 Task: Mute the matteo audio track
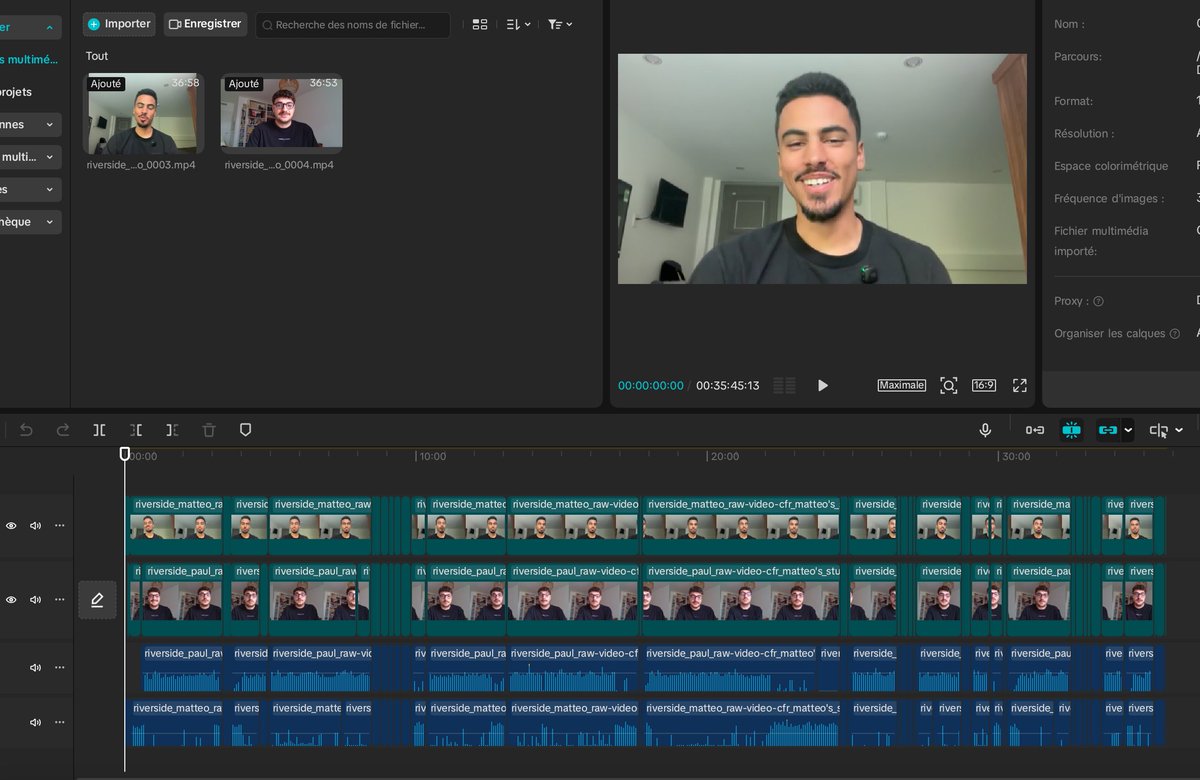[35, 722]
